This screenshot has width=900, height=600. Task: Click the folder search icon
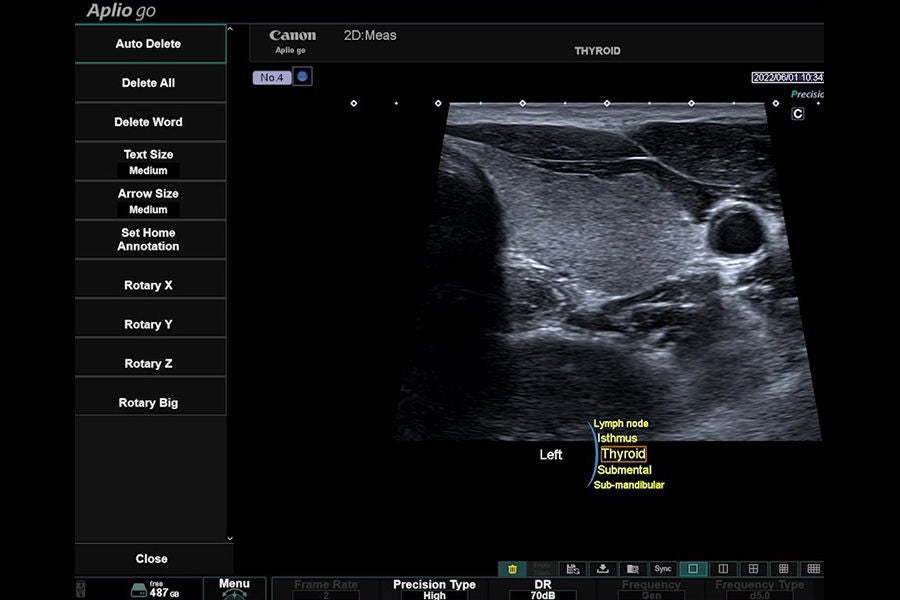tap(633, 568)
